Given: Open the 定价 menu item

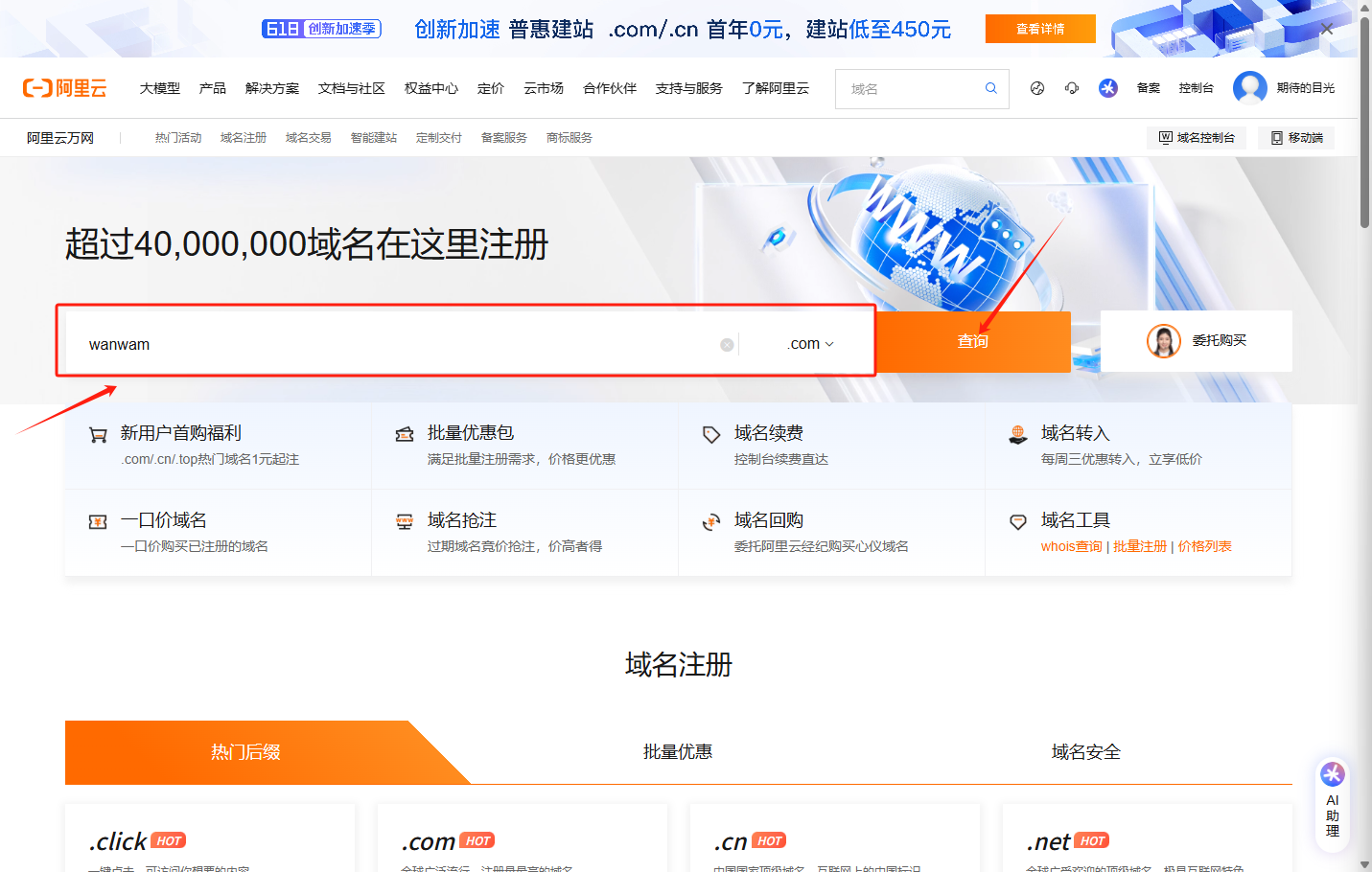Looking at the screenshot, I should point(491,88).
